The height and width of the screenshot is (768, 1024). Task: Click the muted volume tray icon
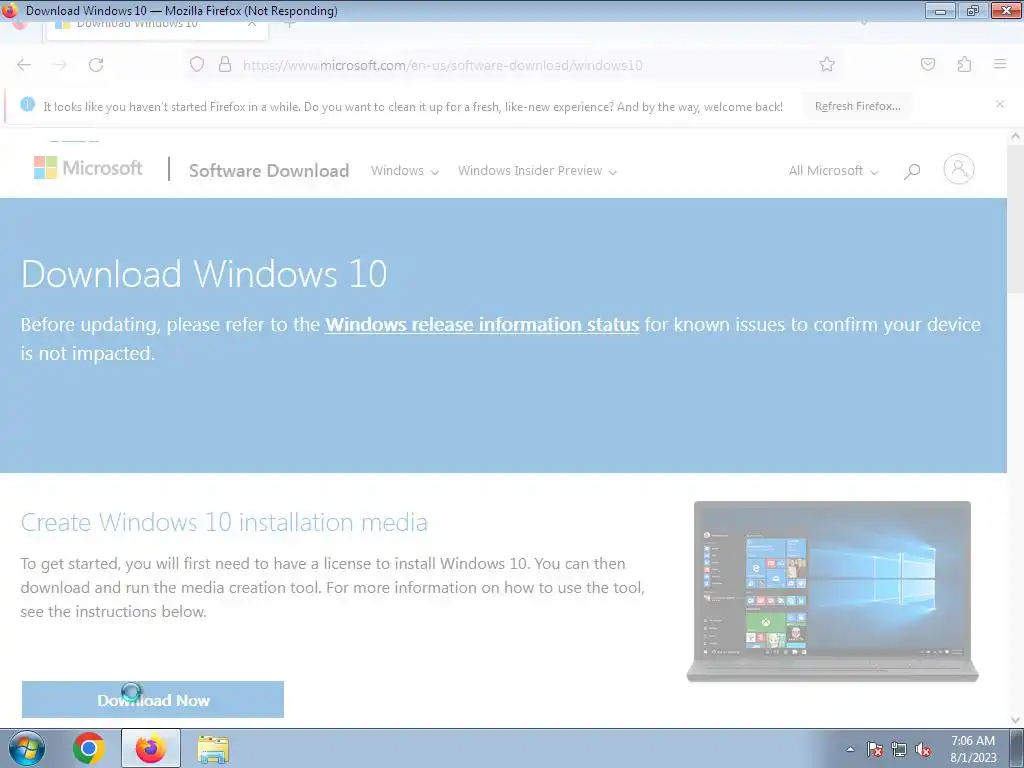tap(923, 749)
